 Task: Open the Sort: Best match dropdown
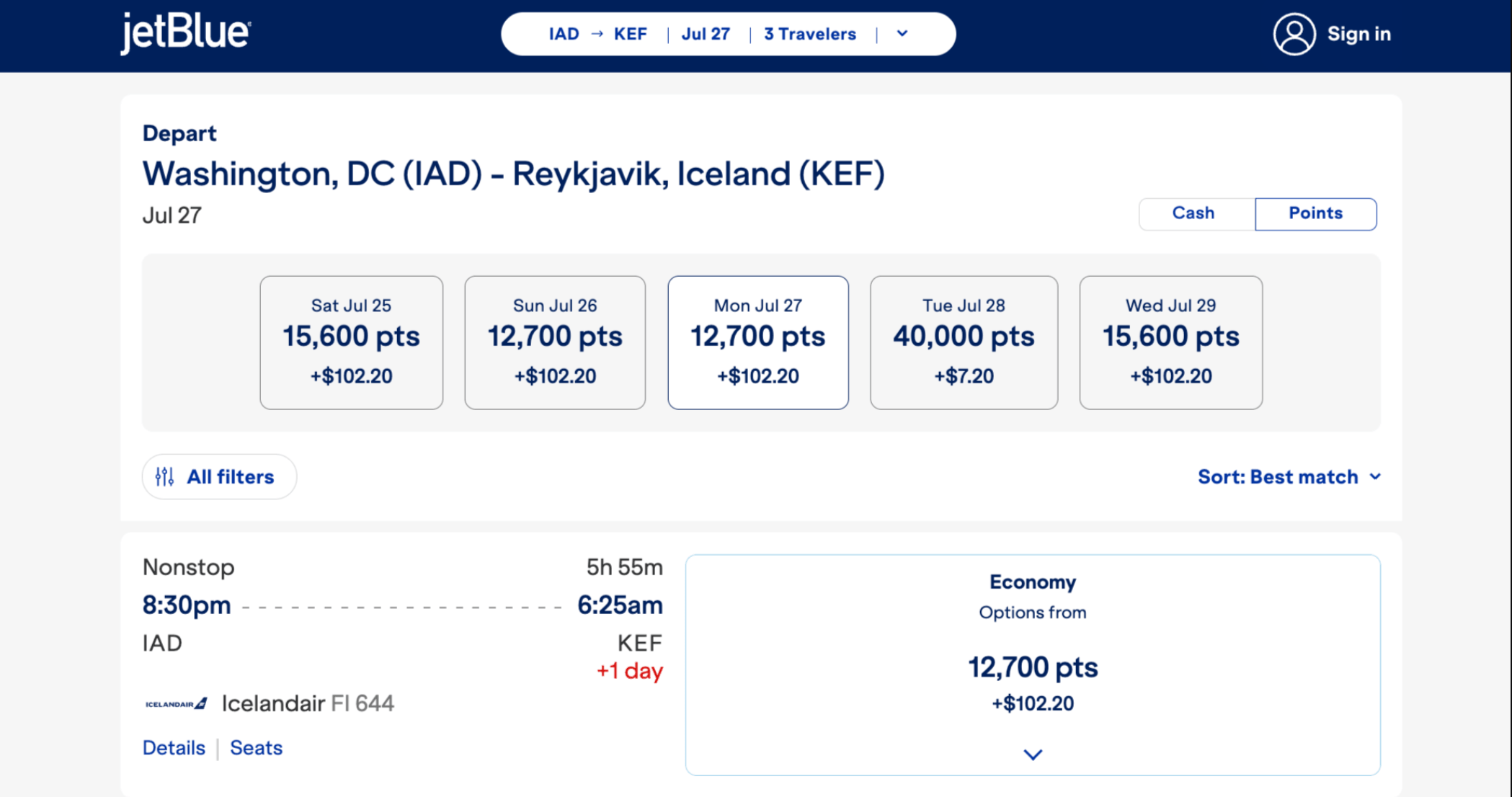tap(1289, 476)
